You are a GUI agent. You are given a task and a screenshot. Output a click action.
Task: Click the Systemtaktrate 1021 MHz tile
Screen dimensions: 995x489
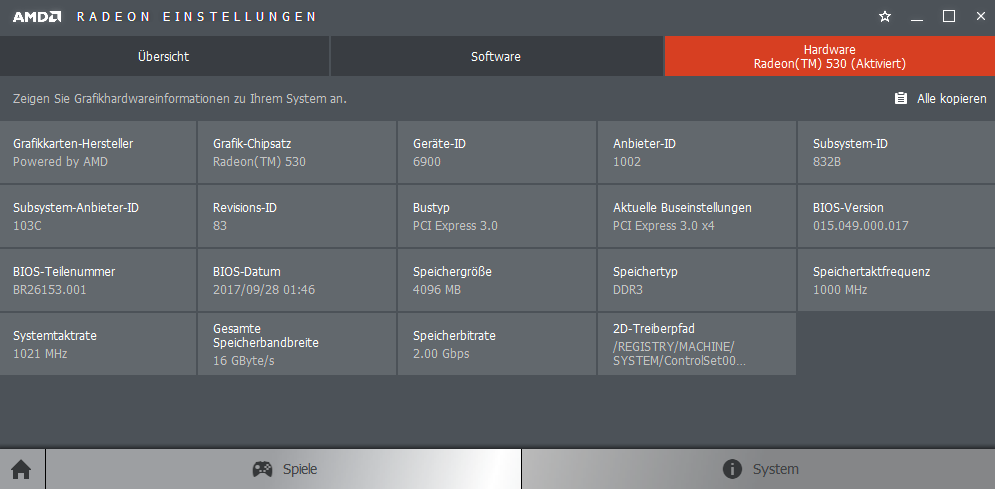tap(98, 344)
